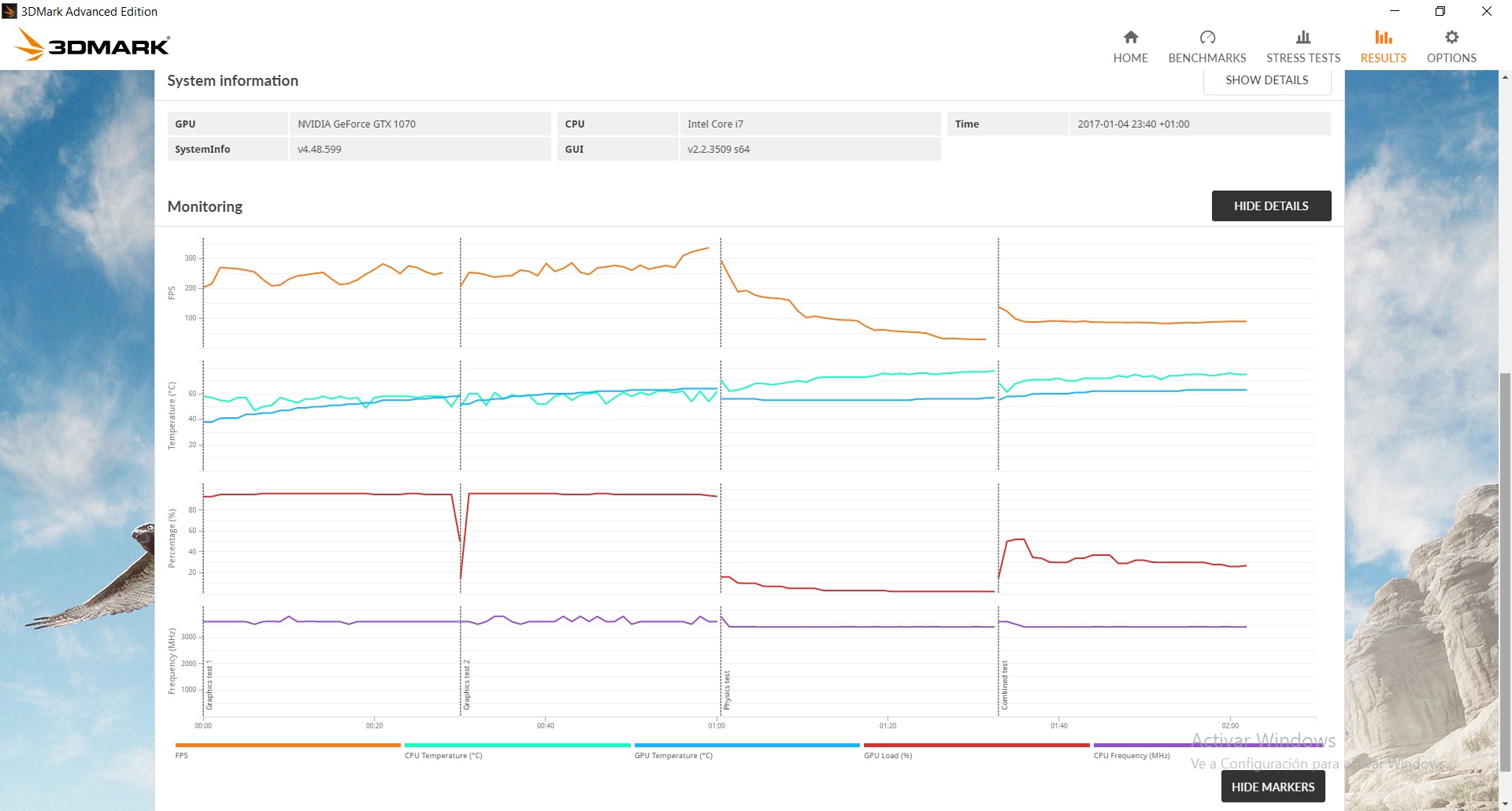Click the 01:00 time axis label

pyautogui.click(x=717, y=726)
